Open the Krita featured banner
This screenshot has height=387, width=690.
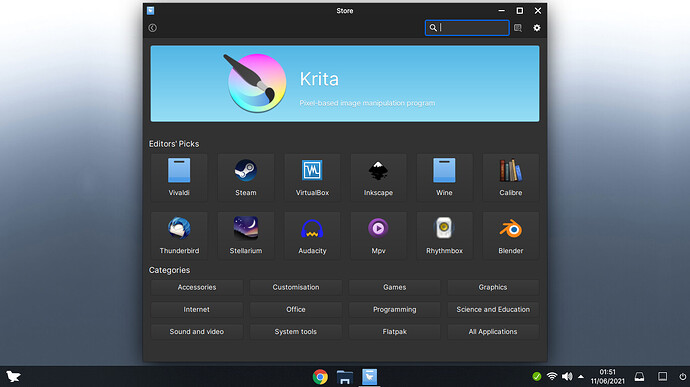pos(345,84)
